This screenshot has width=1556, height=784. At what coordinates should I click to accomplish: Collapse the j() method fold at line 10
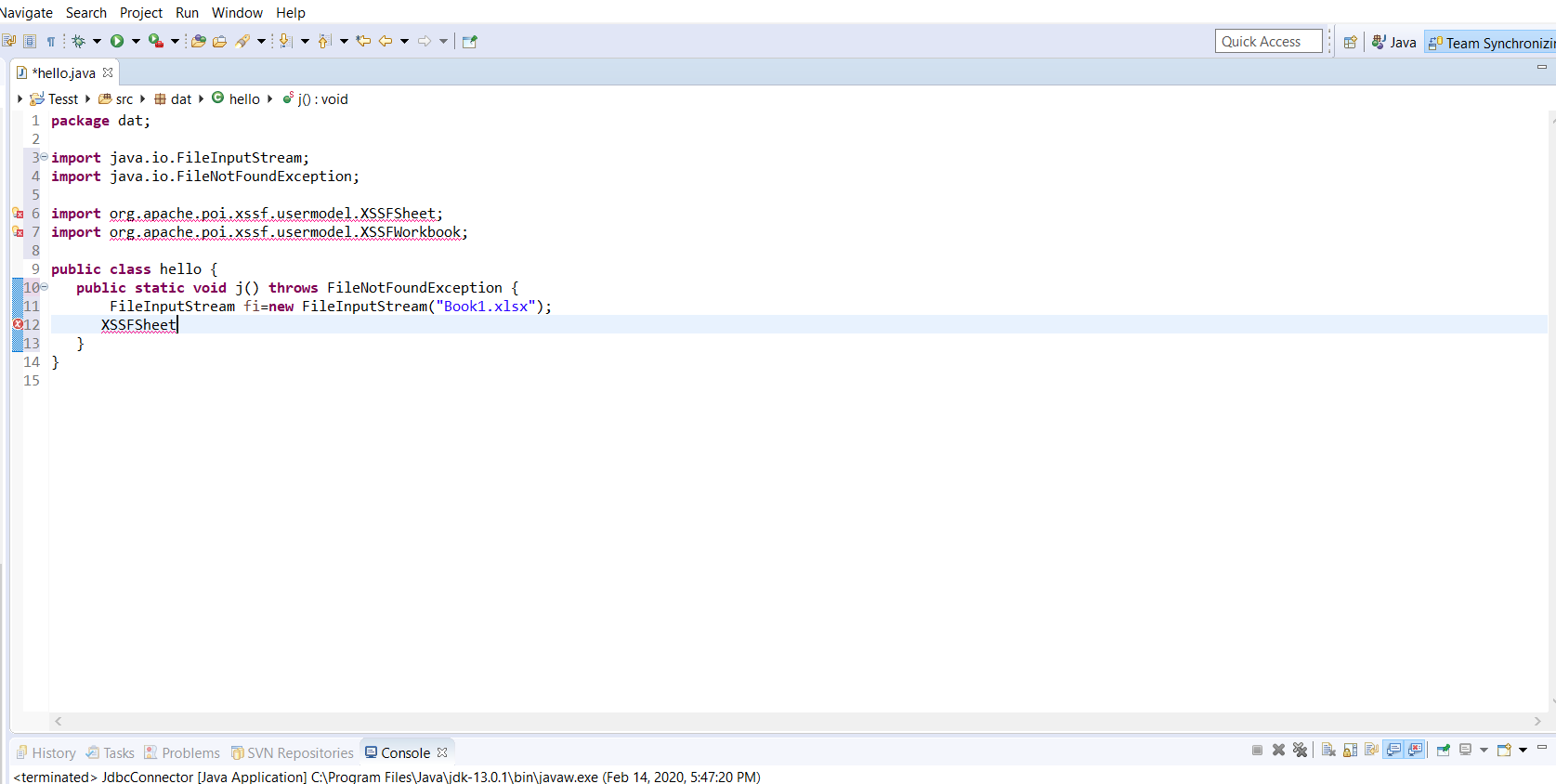(x=44, y=287)
